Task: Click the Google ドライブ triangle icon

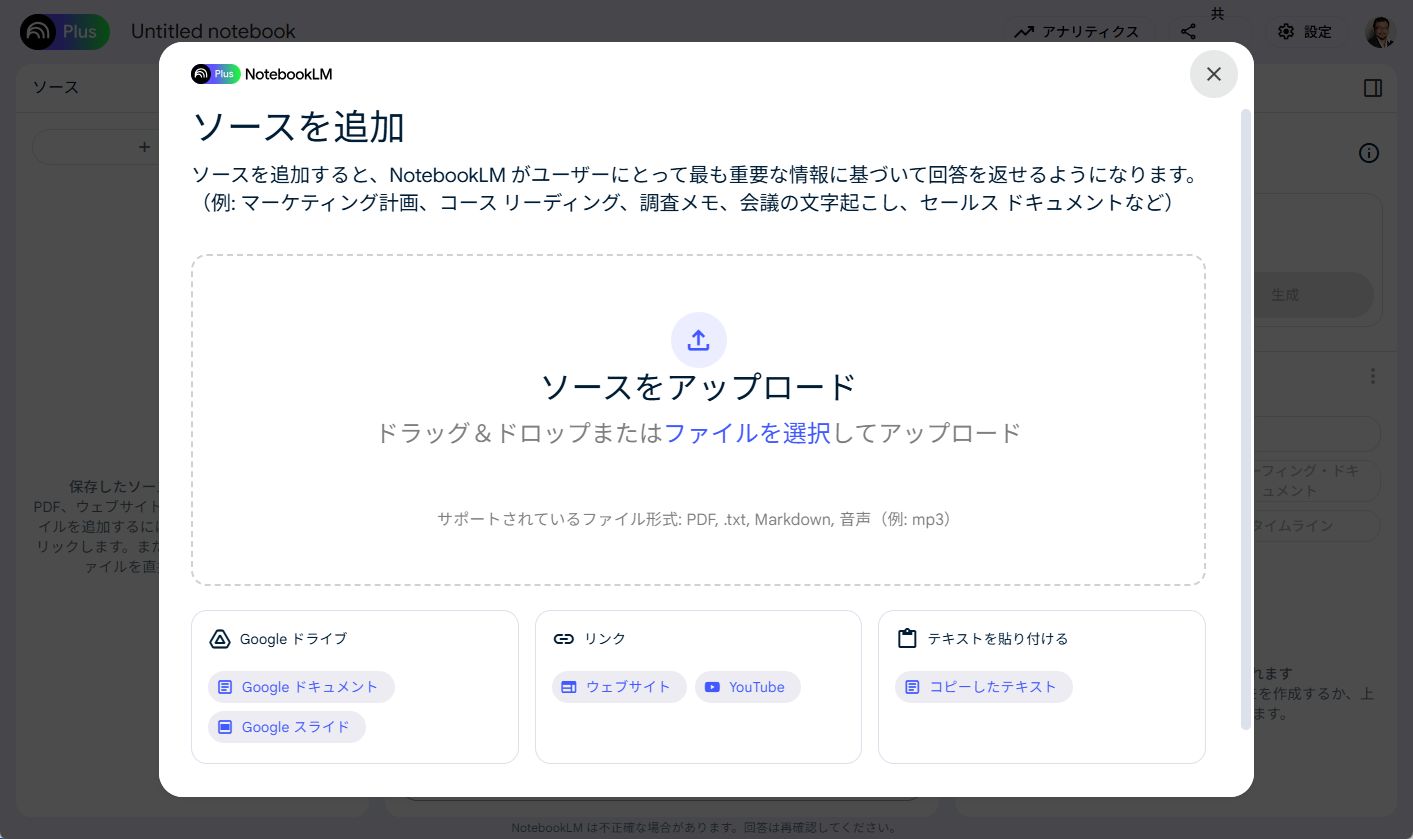Action: point(218,639)
